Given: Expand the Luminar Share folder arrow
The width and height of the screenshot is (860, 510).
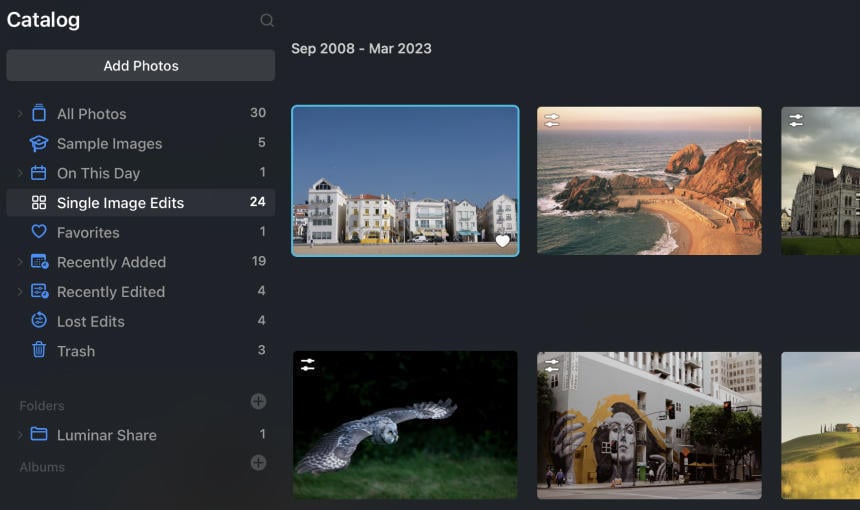Looking at the screenshot, I should [20, 435].
